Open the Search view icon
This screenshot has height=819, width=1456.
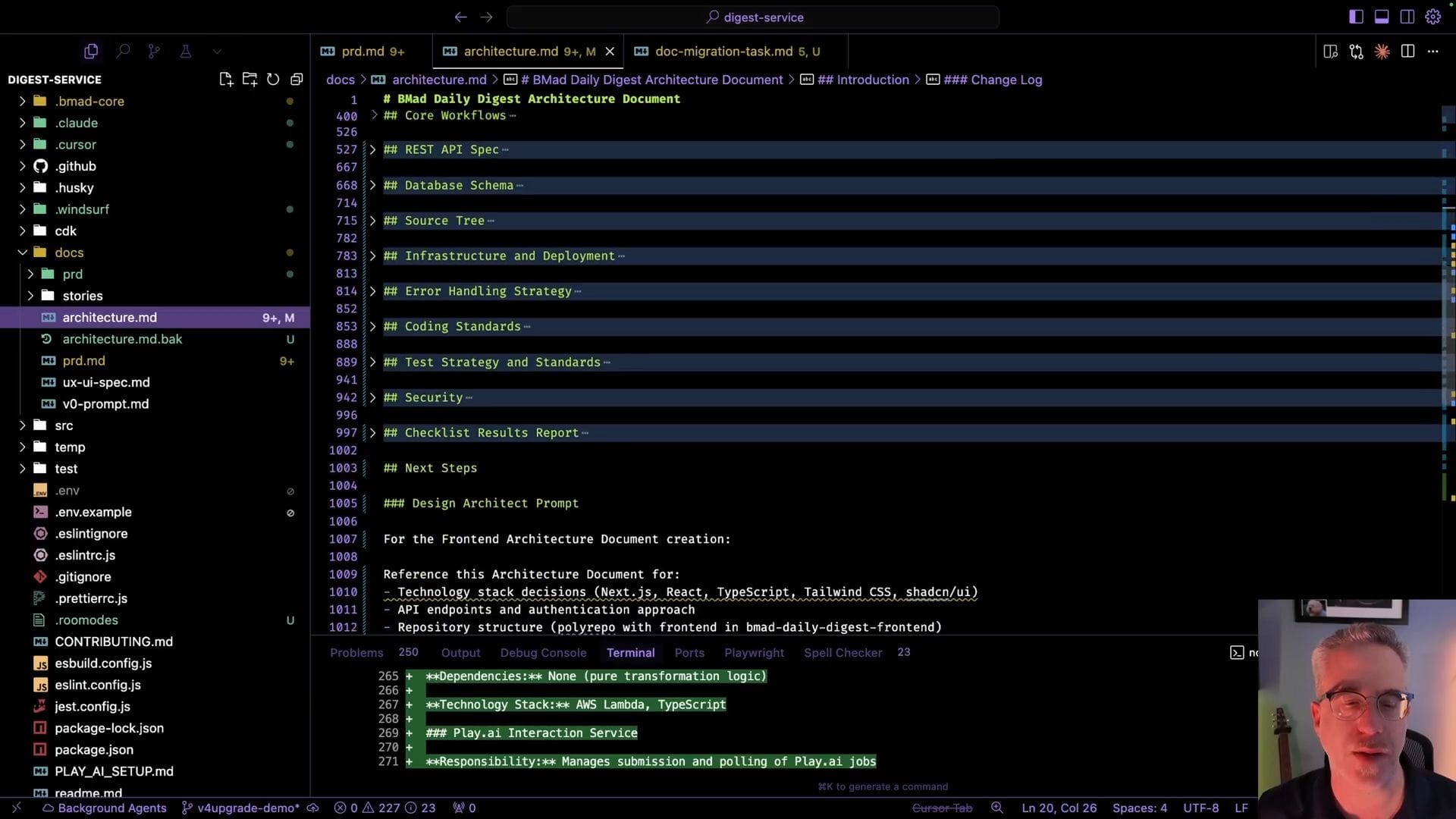point(123,51)
